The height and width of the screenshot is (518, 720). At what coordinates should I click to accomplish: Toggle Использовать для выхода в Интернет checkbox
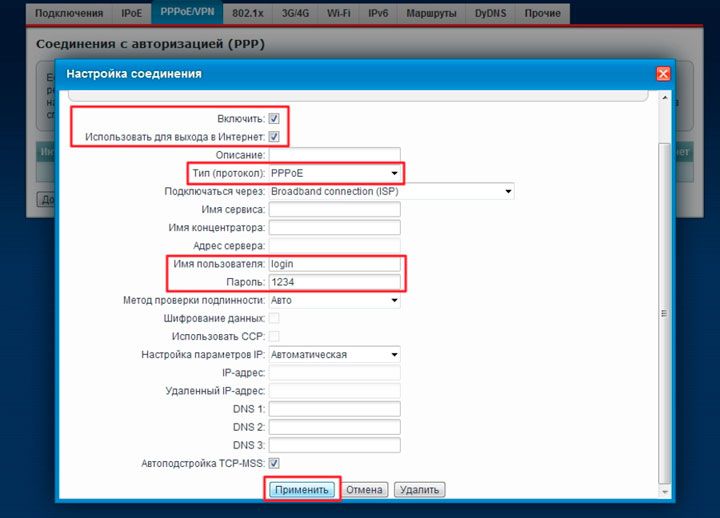(274, 137)
